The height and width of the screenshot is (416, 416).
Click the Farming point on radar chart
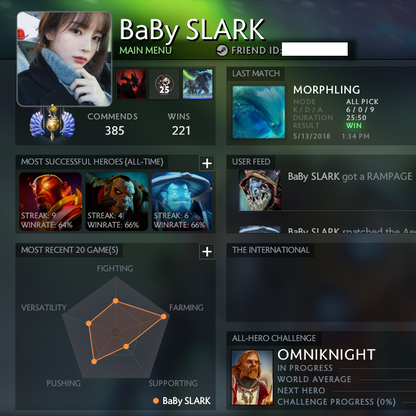pos(164,316)
